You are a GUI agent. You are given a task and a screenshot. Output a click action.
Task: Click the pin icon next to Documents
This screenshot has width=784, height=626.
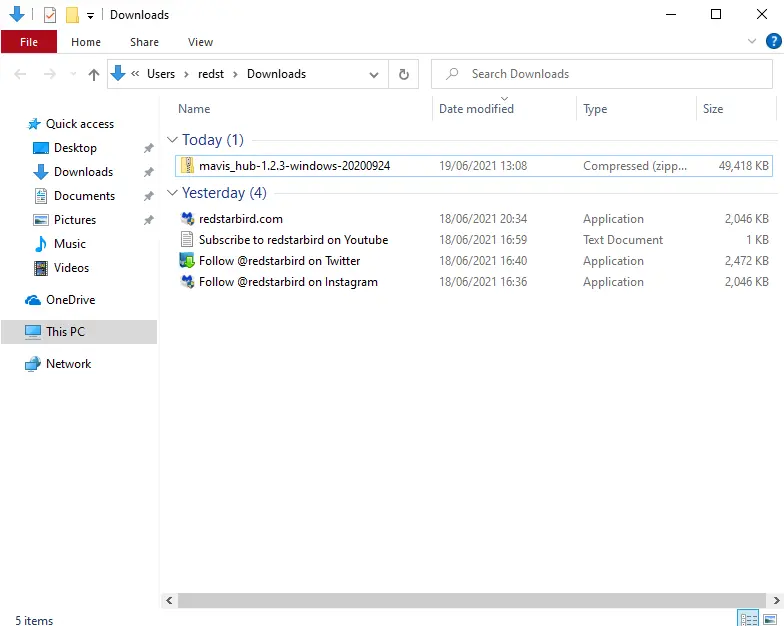[x=148, y=196]
